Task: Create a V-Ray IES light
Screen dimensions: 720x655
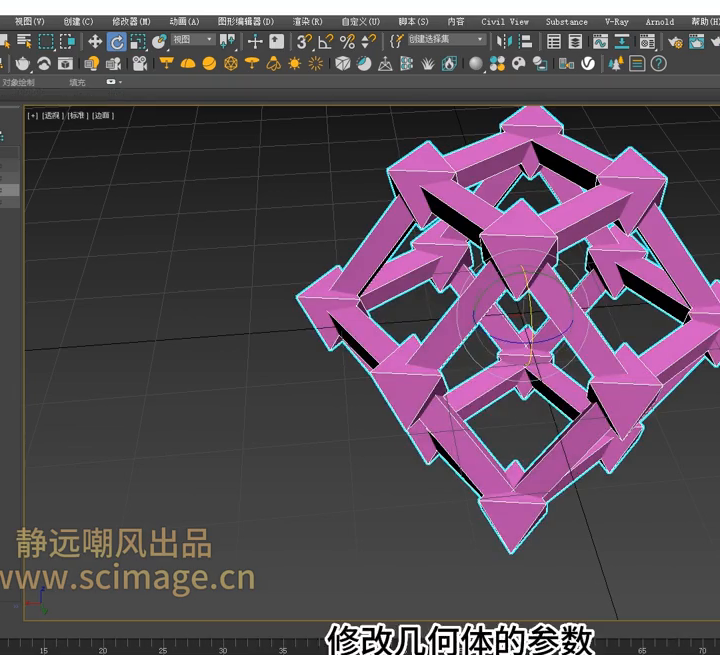Action: tap(274, 63)
